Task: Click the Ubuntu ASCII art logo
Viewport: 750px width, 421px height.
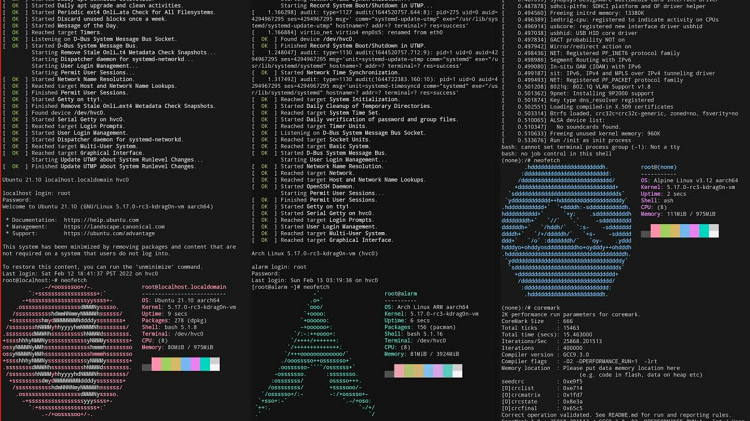Action: (x=67, y=351)
